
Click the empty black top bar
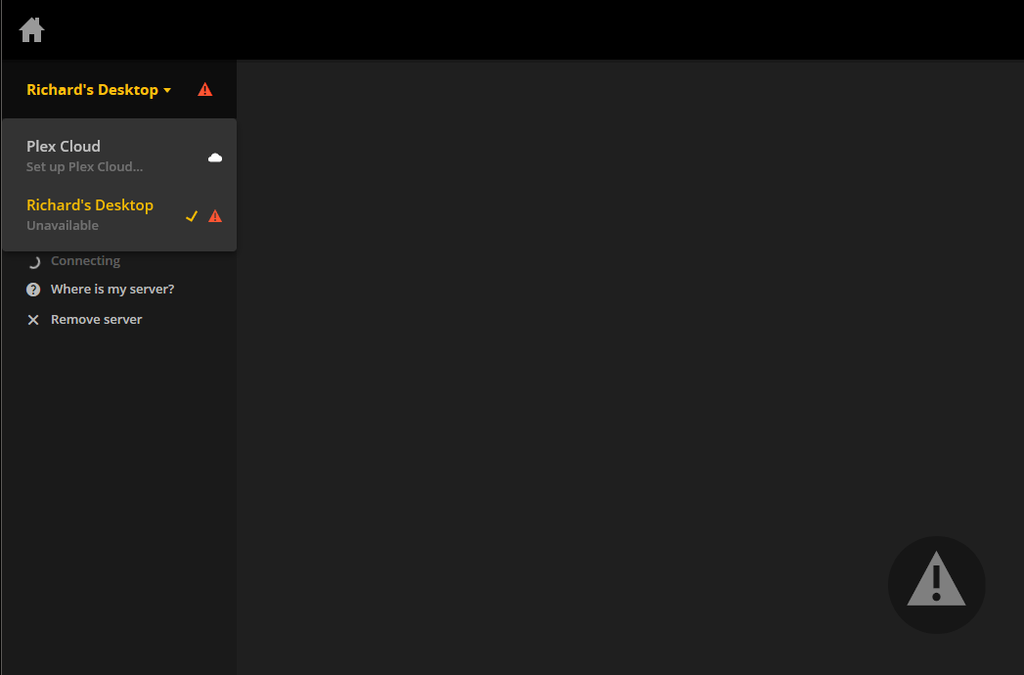(522, 29)
